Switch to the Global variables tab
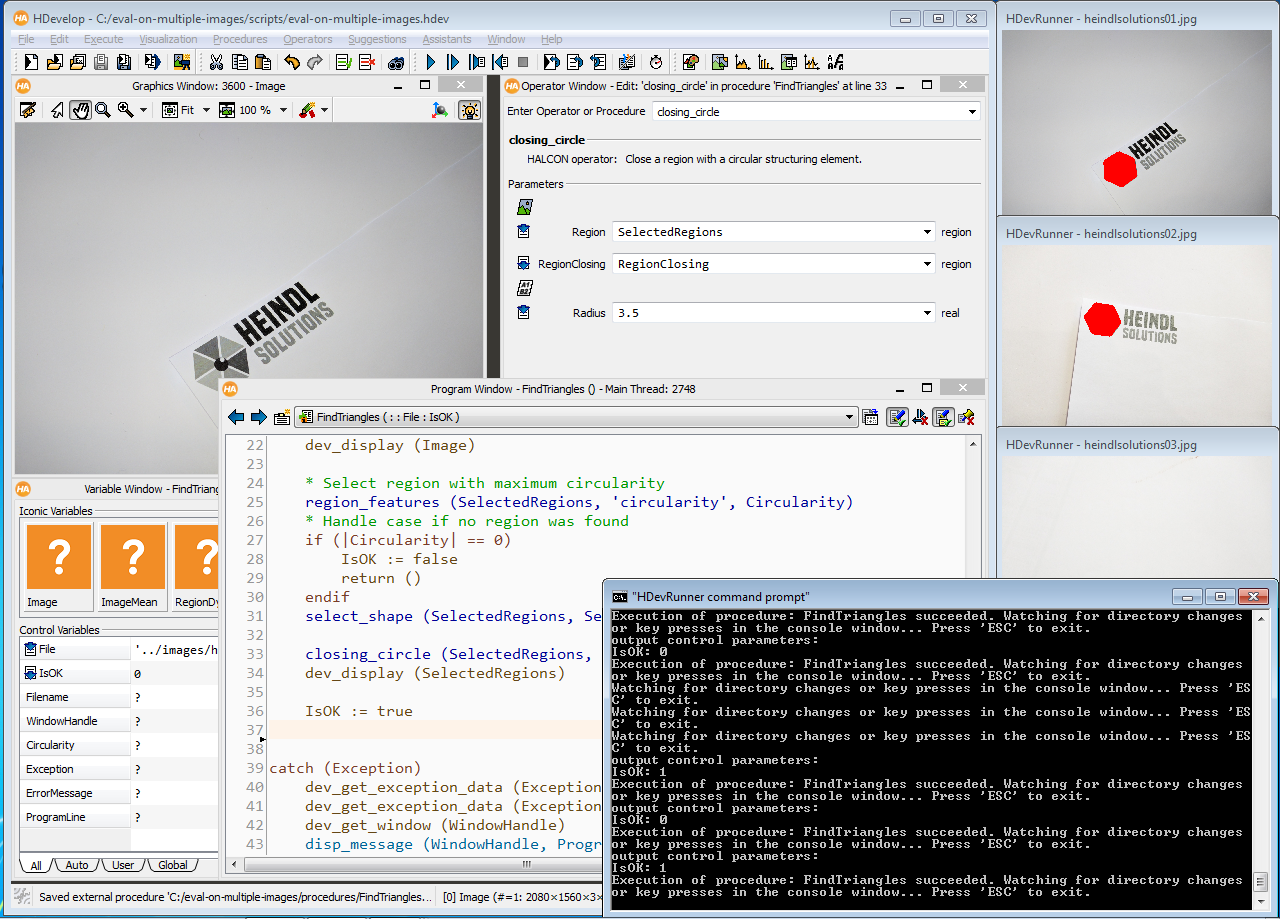1280x919 pixels. click(172, 865)
